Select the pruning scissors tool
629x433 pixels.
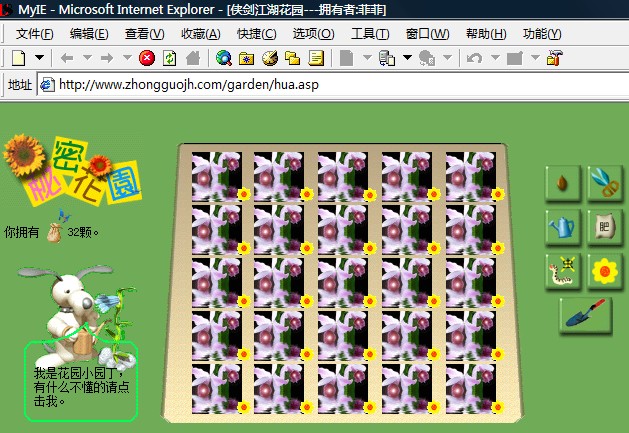[605, 183]
